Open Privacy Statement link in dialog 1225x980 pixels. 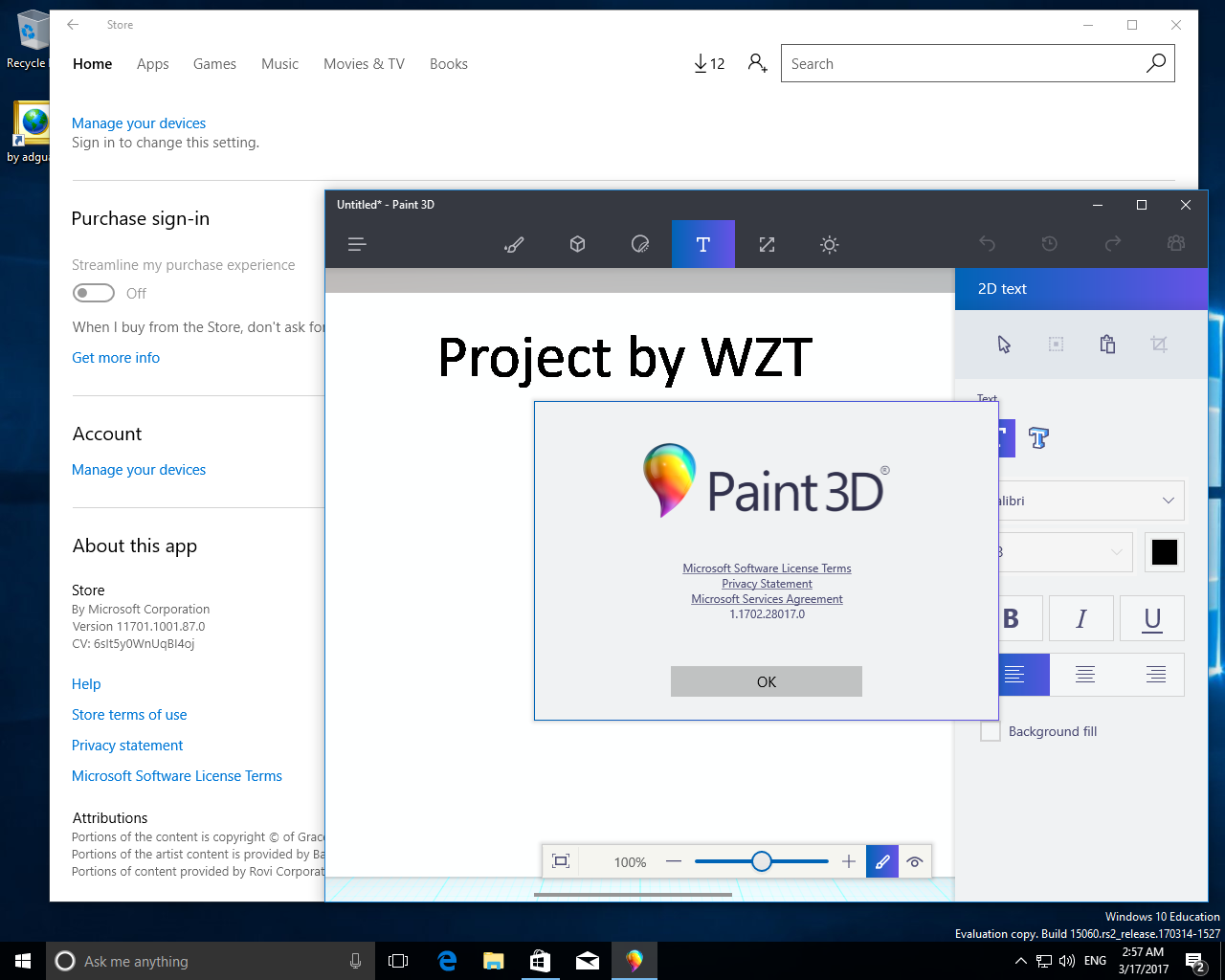(x=767, y=584)
